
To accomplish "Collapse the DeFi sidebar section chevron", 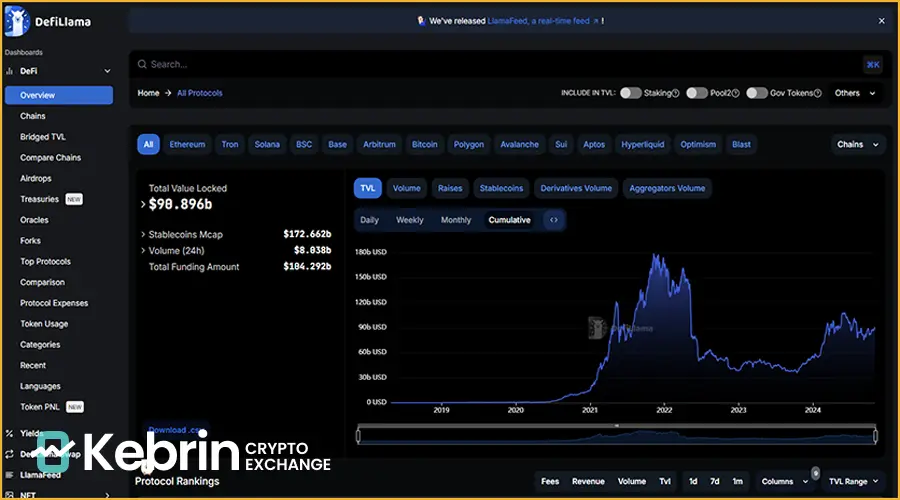I will tap(107, 71).
